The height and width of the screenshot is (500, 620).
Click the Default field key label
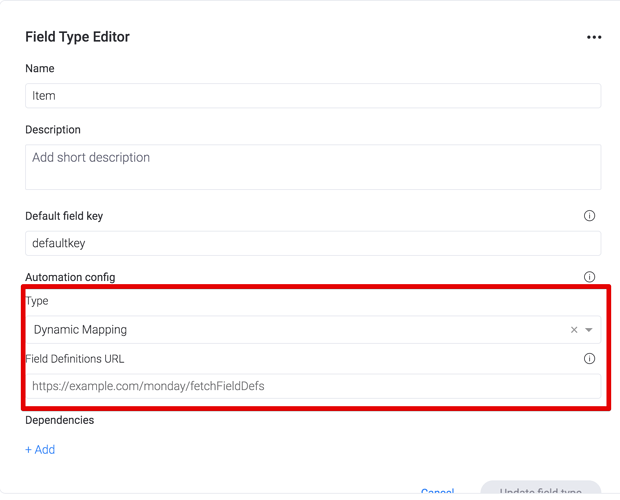(64, 216)
